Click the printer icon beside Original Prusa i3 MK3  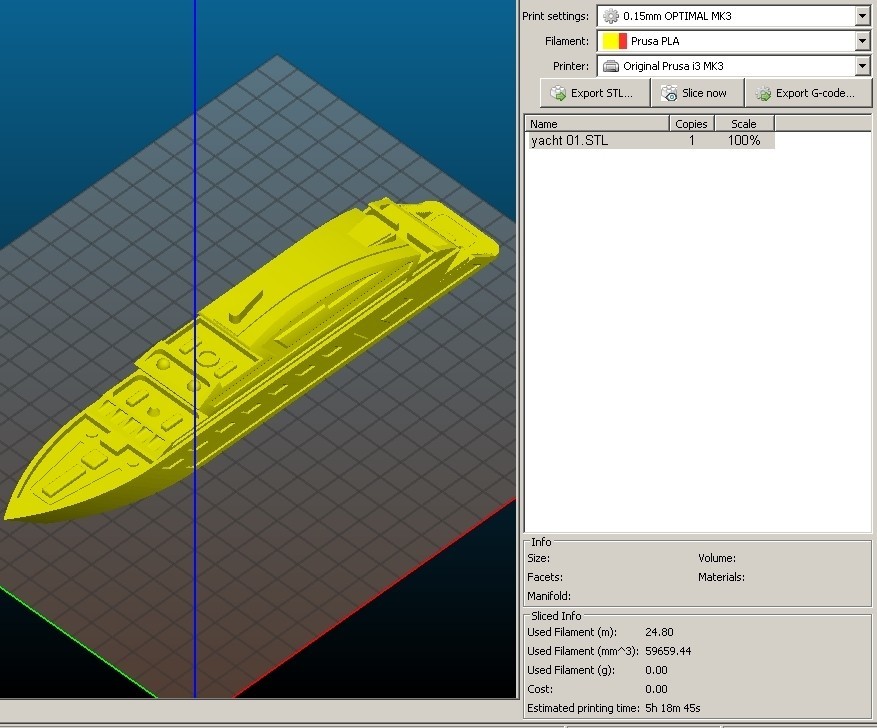611,67
